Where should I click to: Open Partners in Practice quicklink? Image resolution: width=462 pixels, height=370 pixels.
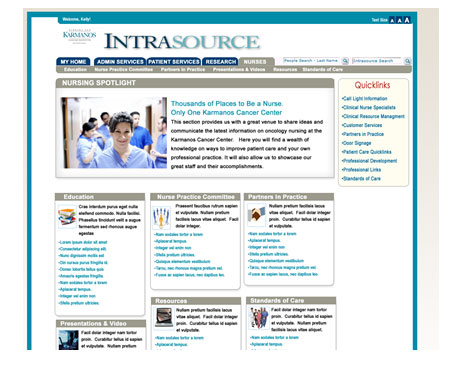click(363, 134)
